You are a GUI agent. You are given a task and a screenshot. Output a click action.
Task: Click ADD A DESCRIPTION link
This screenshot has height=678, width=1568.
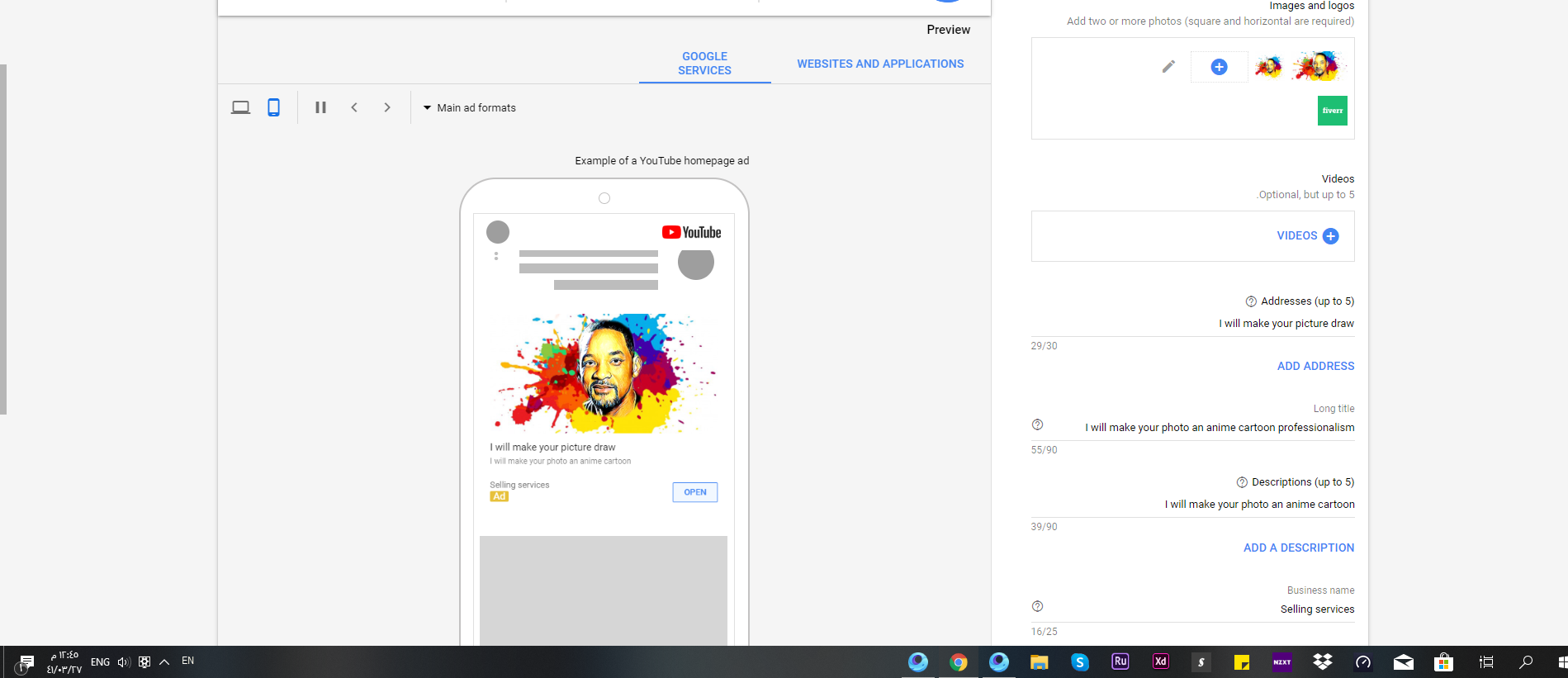(1299, 548)
